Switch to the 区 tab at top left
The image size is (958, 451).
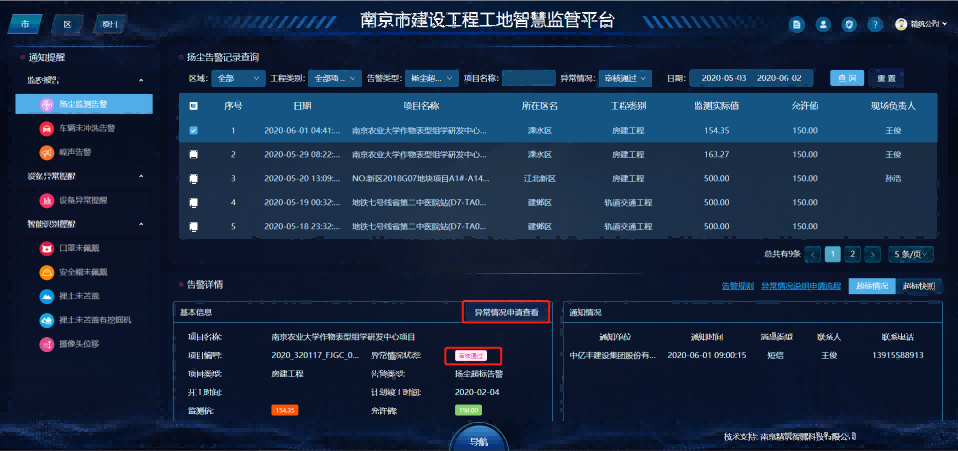[67, 22]
